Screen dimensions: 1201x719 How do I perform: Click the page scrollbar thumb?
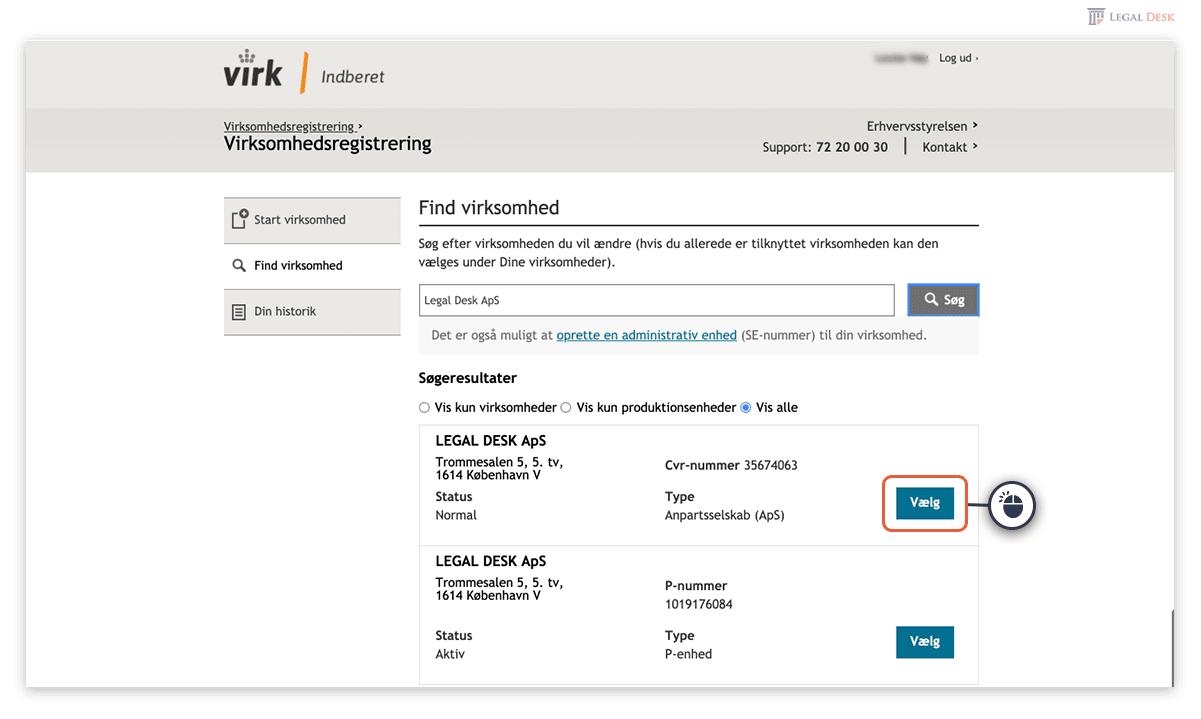(x=1172, y=647)
